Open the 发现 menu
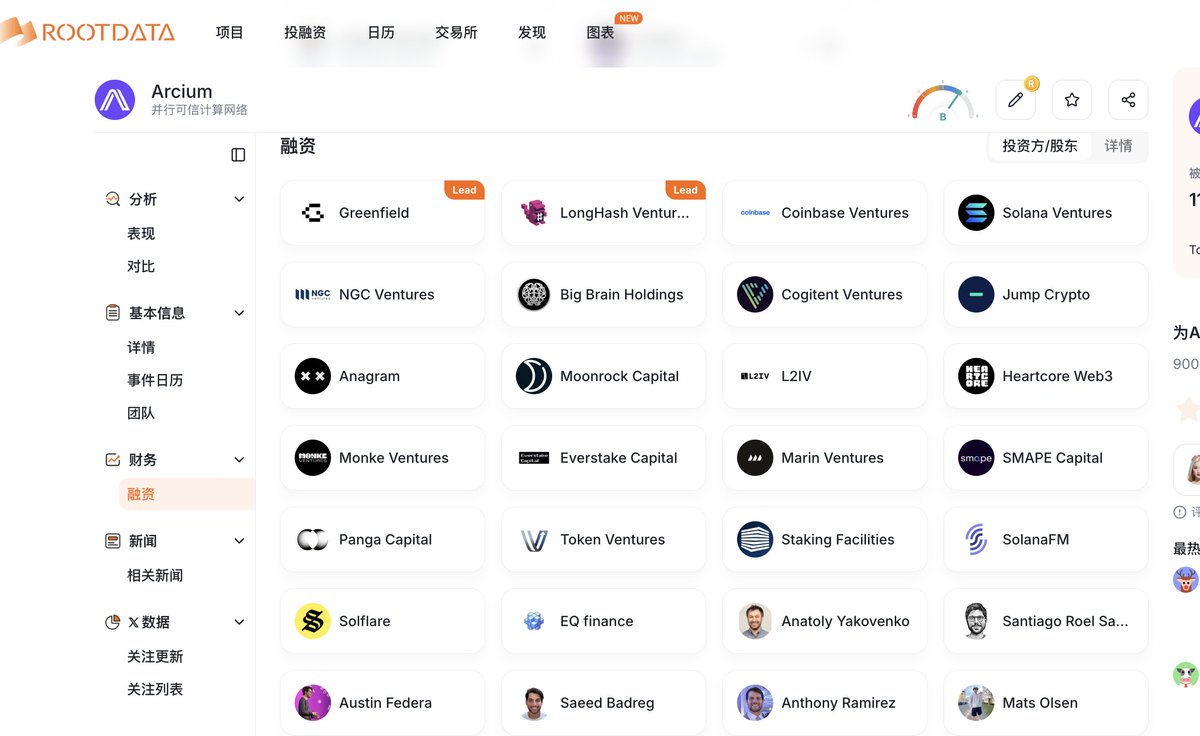The width and height of the screenshot is (1200, 736). click(x=532, y=32)
